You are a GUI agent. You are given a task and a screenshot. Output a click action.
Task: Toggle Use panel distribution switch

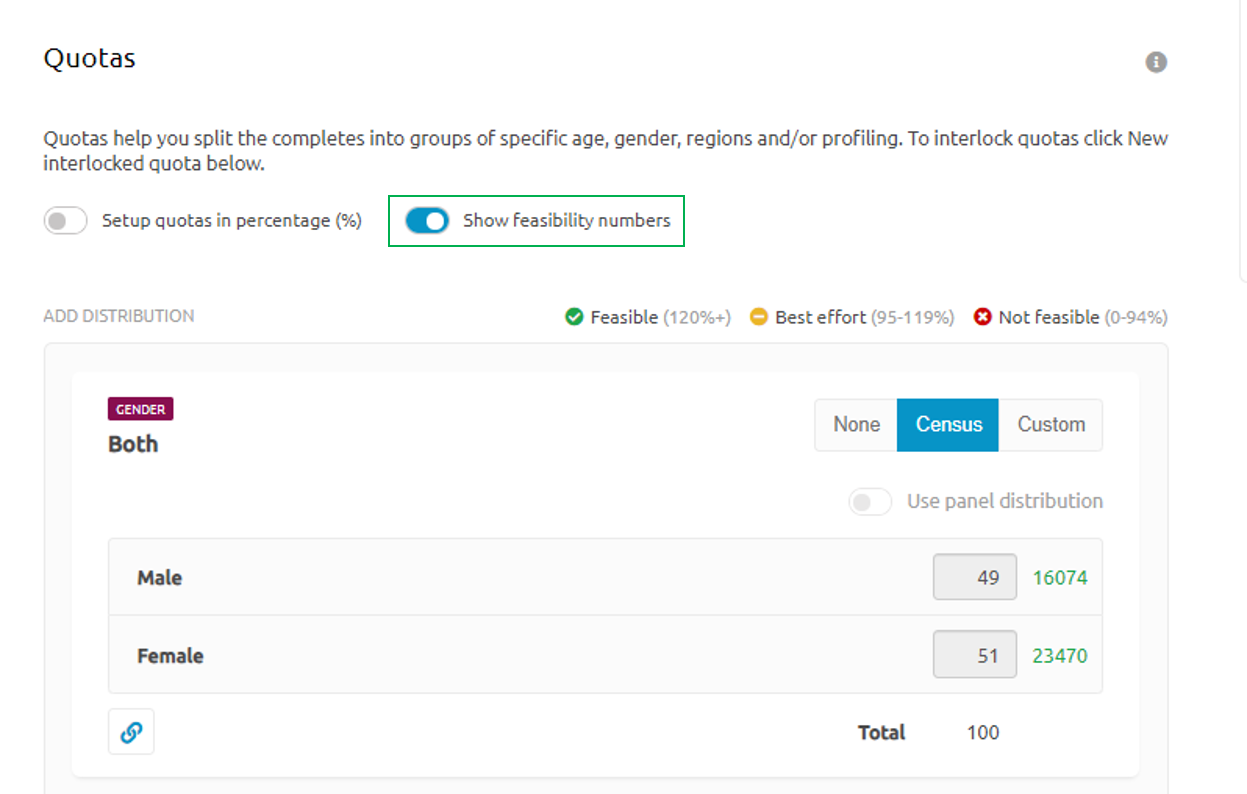(x=870, y=502)
